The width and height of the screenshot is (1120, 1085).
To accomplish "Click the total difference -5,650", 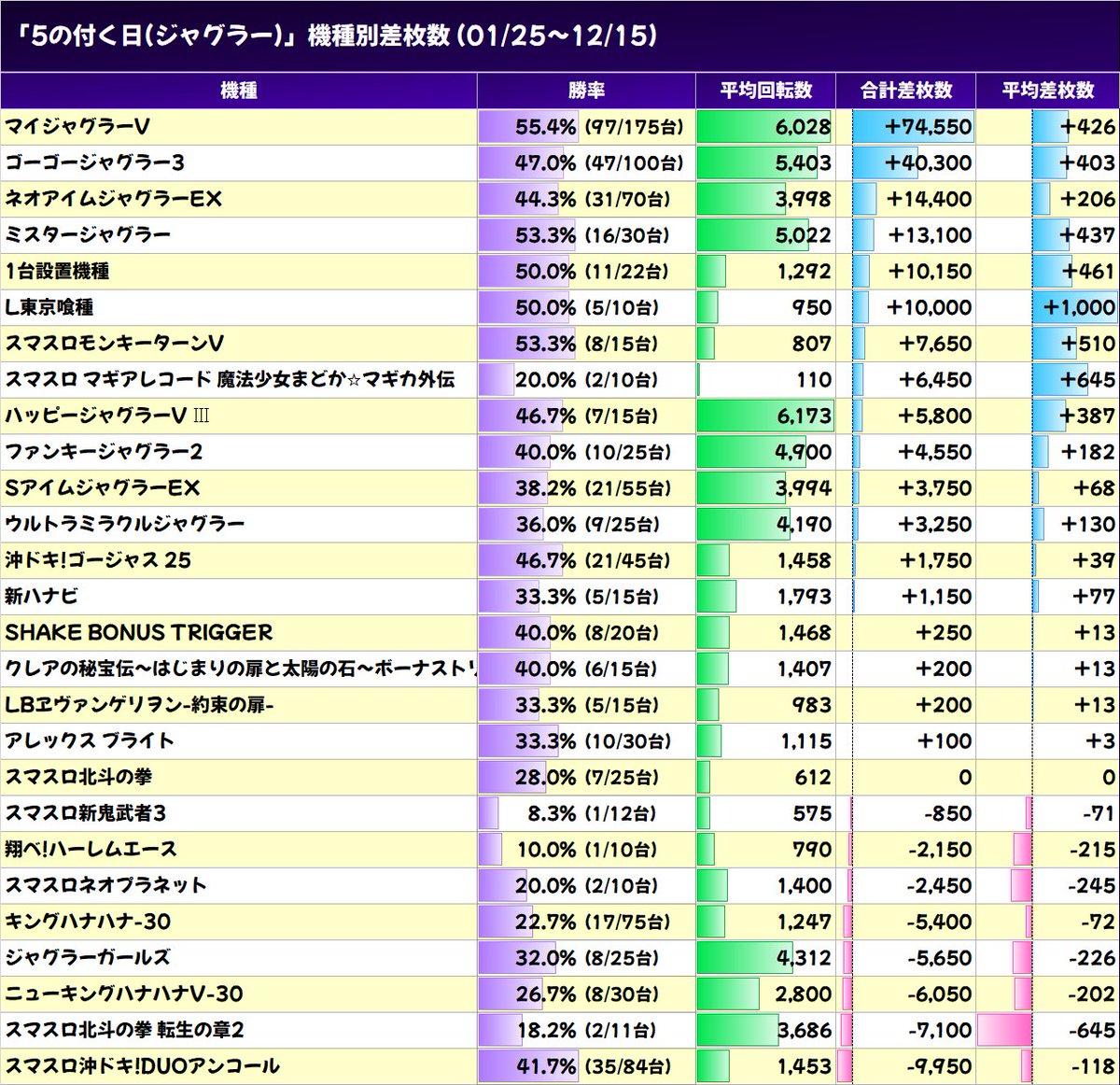I will pos(939,958).
